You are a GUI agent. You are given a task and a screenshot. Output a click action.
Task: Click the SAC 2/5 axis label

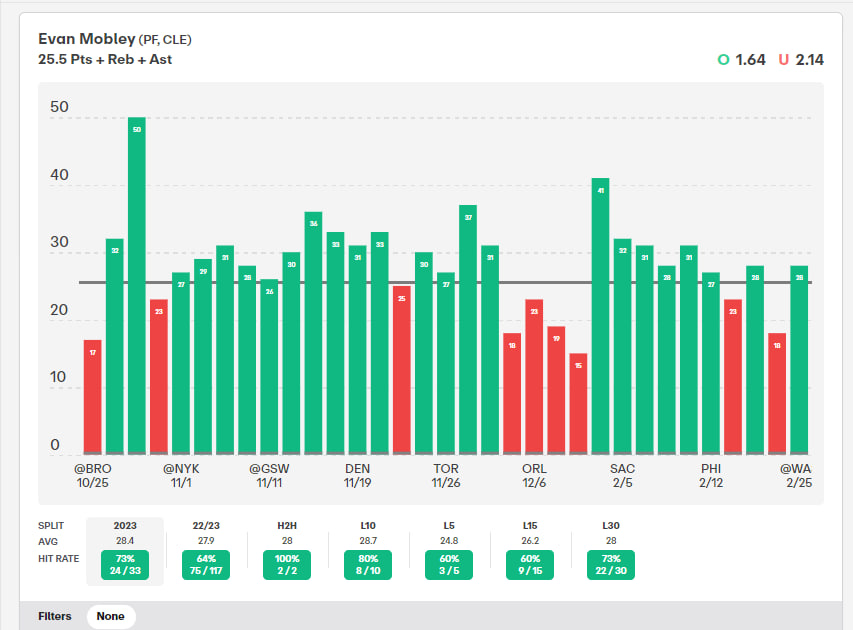point(622,475)
